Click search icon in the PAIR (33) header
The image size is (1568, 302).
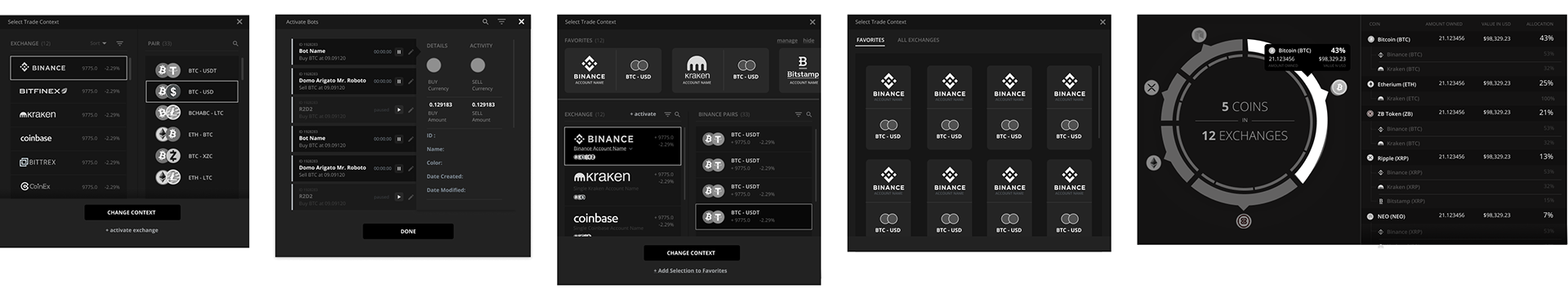(235, 43)
